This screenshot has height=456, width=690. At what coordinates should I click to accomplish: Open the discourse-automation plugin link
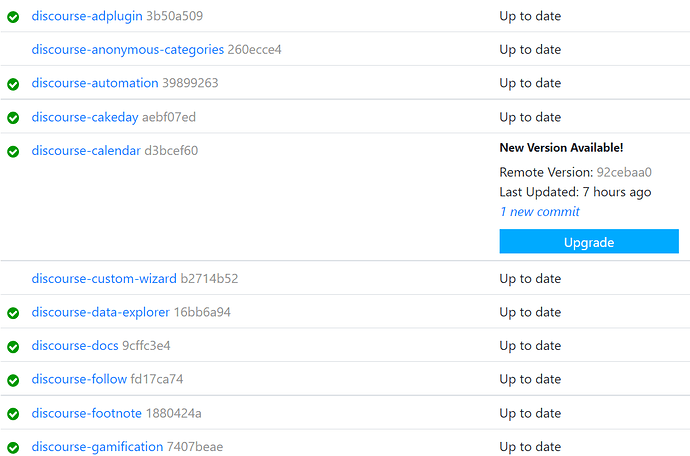(95, 83)
